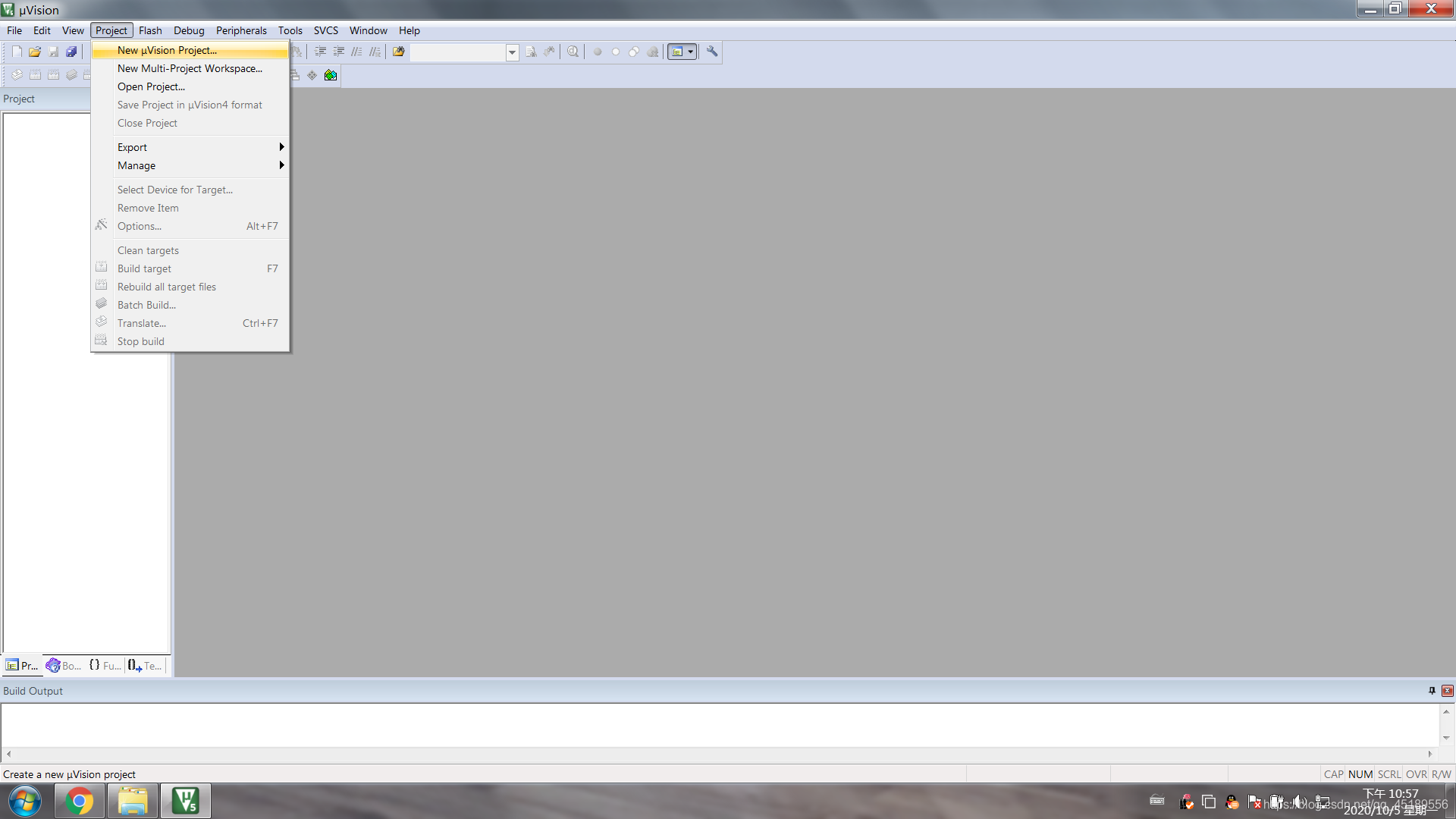Open the File menu
The width and height of the screenshot is (1456, 819).
pyautogui.click(x=14, y=30)
